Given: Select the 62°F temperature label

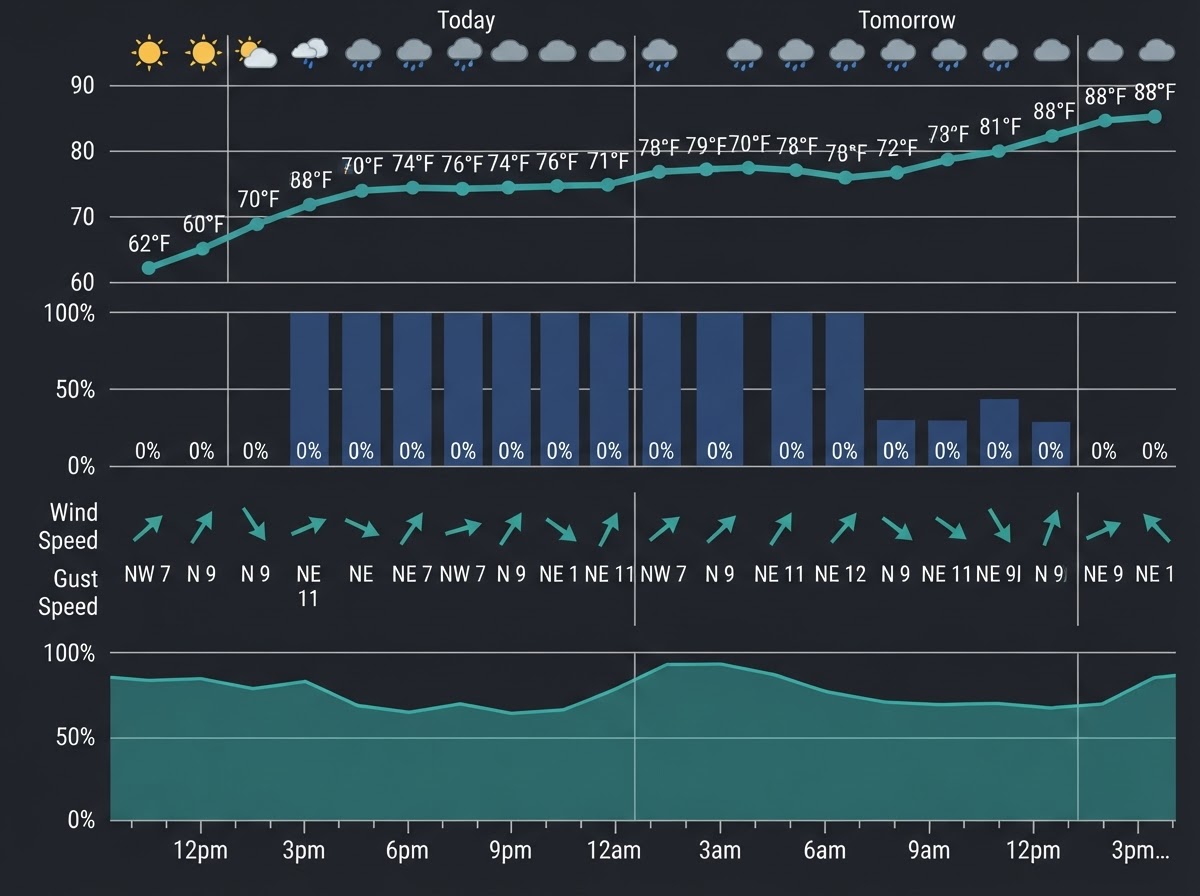Looking at the screenshot, I should pyautogui.click(x=149, y=243).
